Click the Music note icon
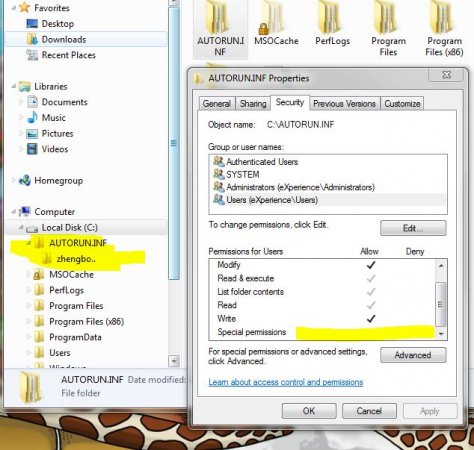This screenshot has width=474, height=450. [x=32, y=117]
